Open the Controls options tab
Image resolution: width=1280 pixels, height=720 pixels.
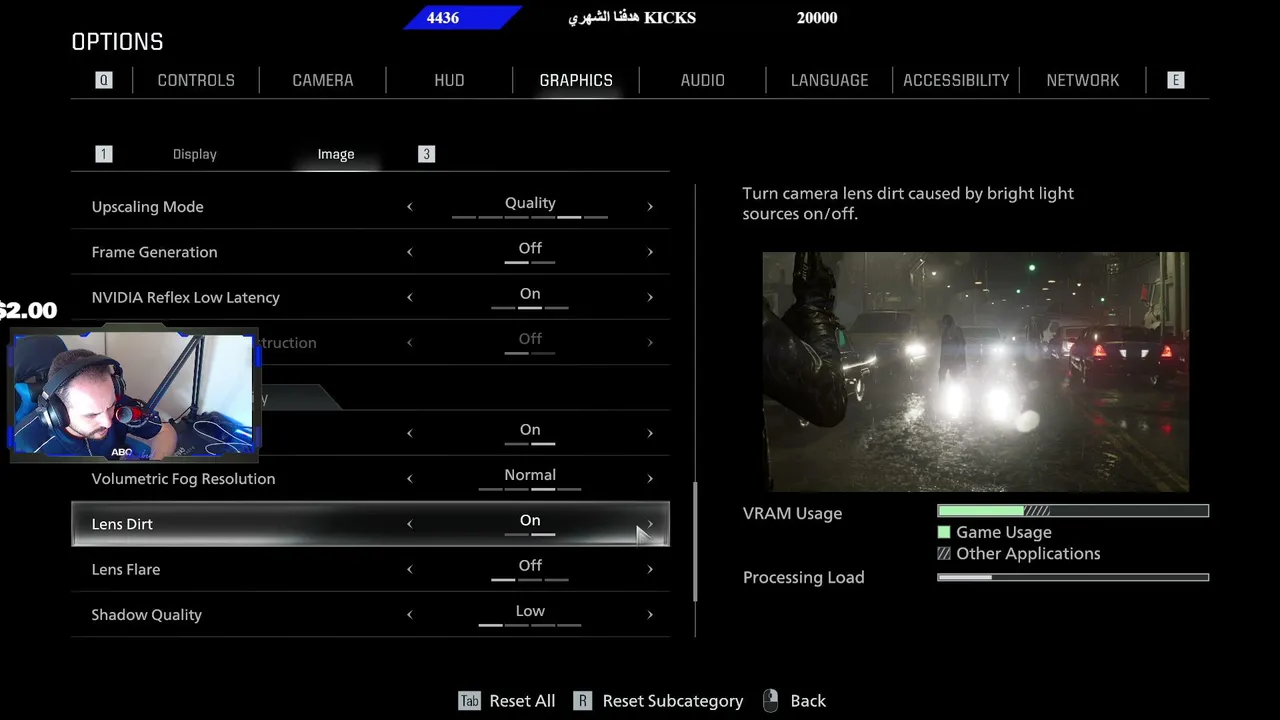[x=196, y=80]
